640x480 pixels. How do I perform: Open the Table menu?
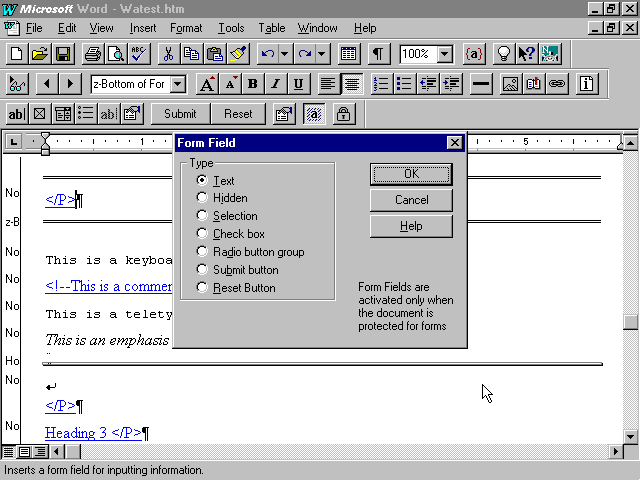[271, 28]
